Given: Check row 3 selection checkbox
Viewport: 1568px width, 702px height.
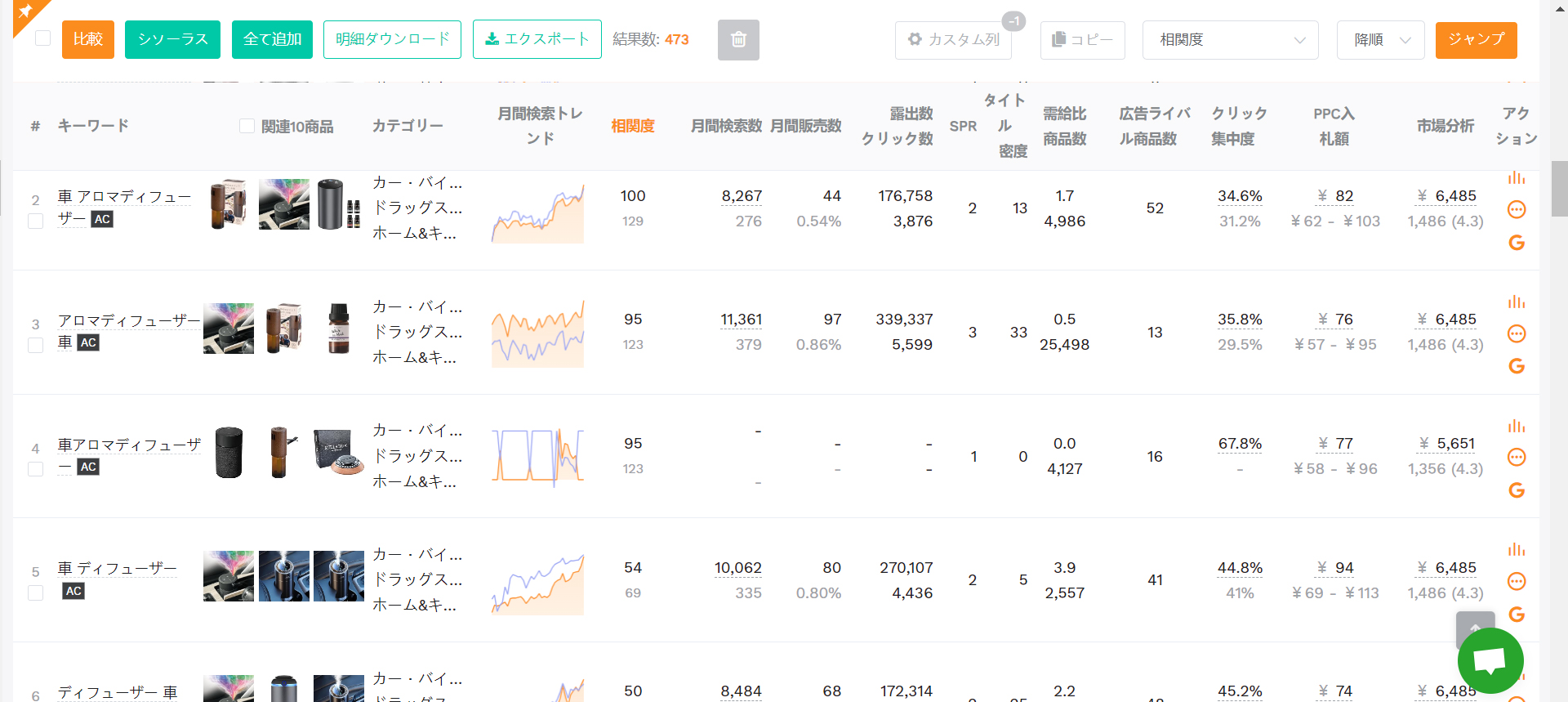Looking at the screenshot, I should pyautogui.click(x=36, y=345).
